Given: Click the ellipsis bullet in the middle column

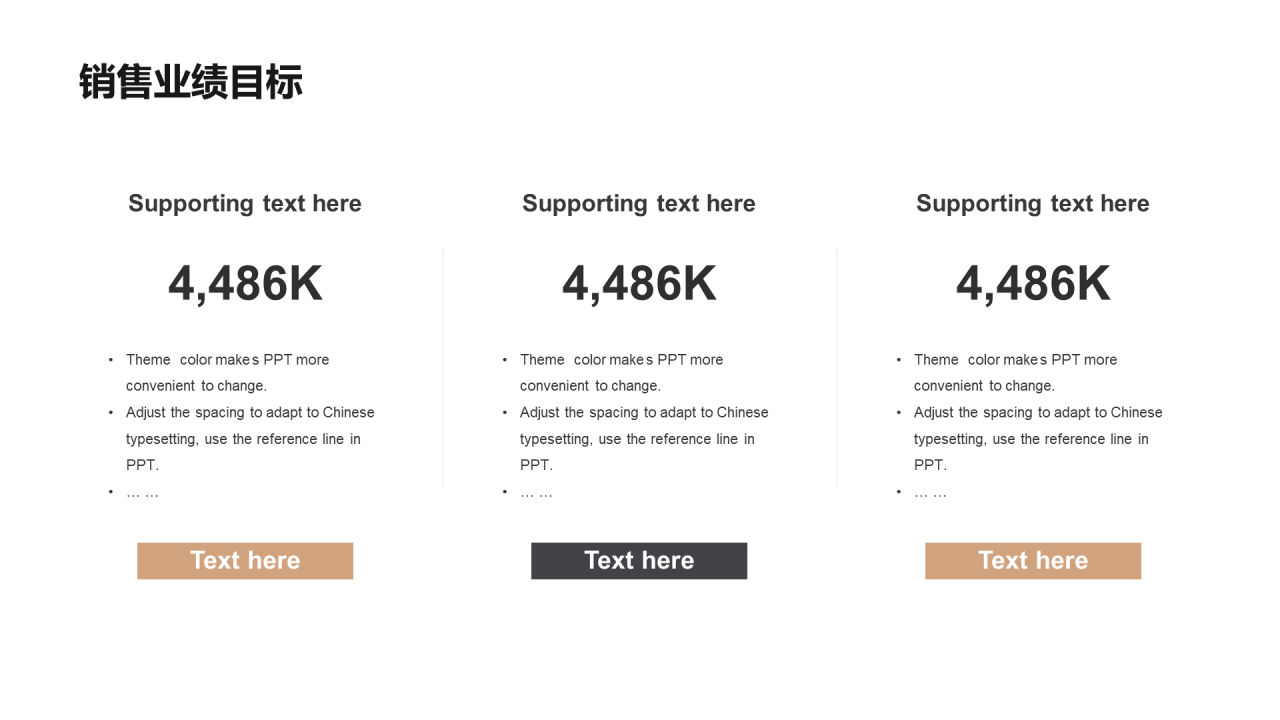Looking at the screenshot, I should click(x=536, y=493).
